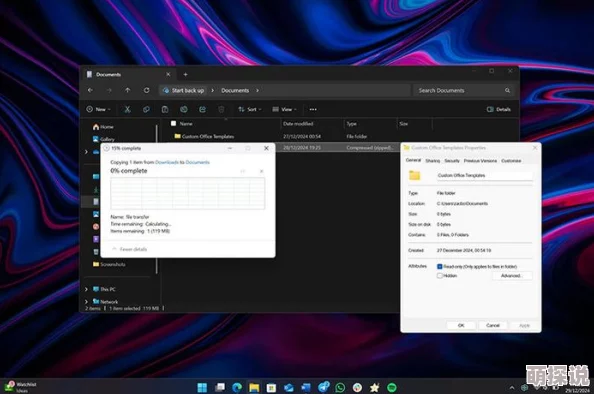The image size is (594, 394).
Task: Open the Windows Start menu
Action: tap(202, 387)
